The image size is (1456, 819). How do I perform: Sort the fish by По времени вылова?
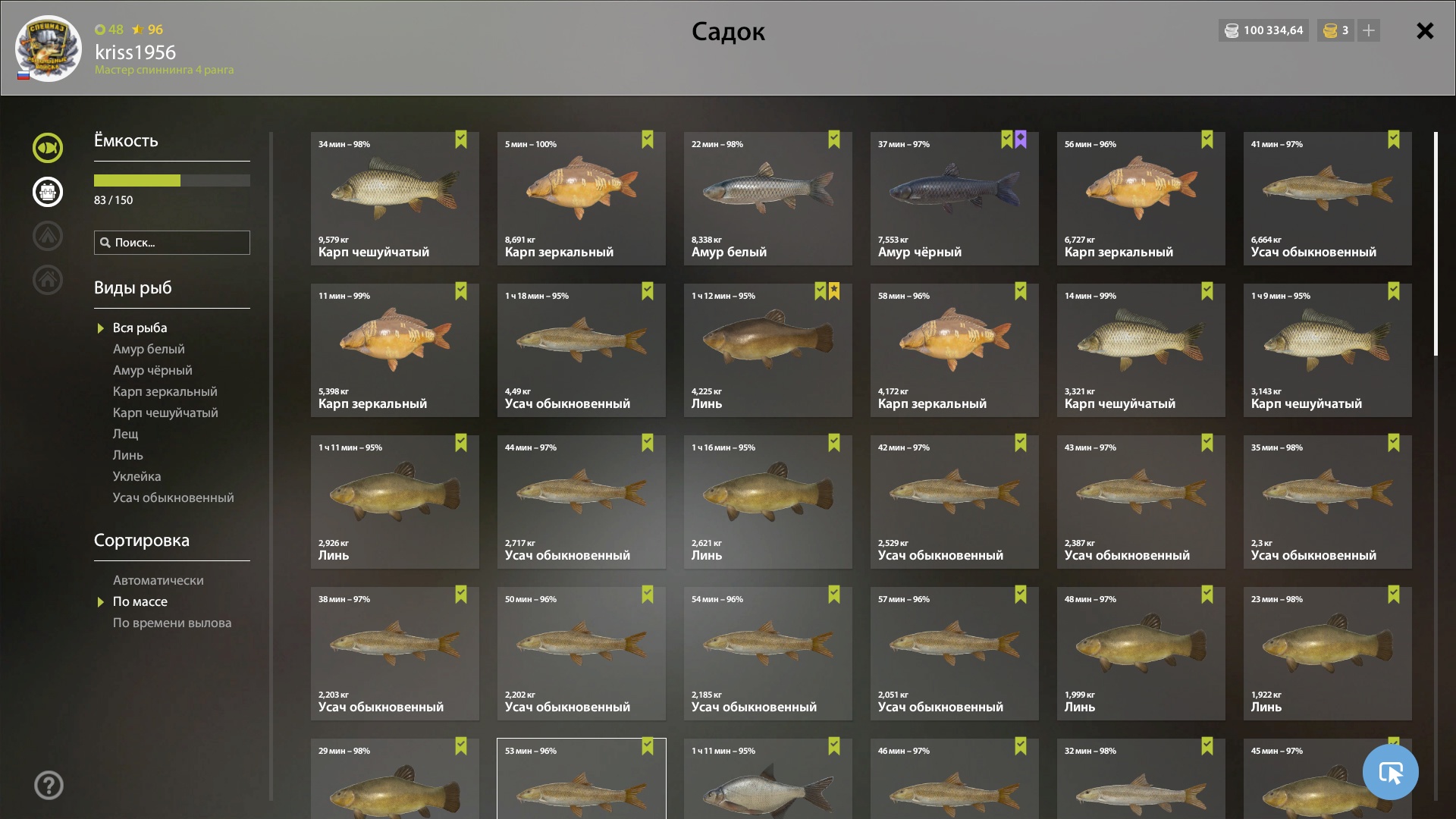point(172,623)
